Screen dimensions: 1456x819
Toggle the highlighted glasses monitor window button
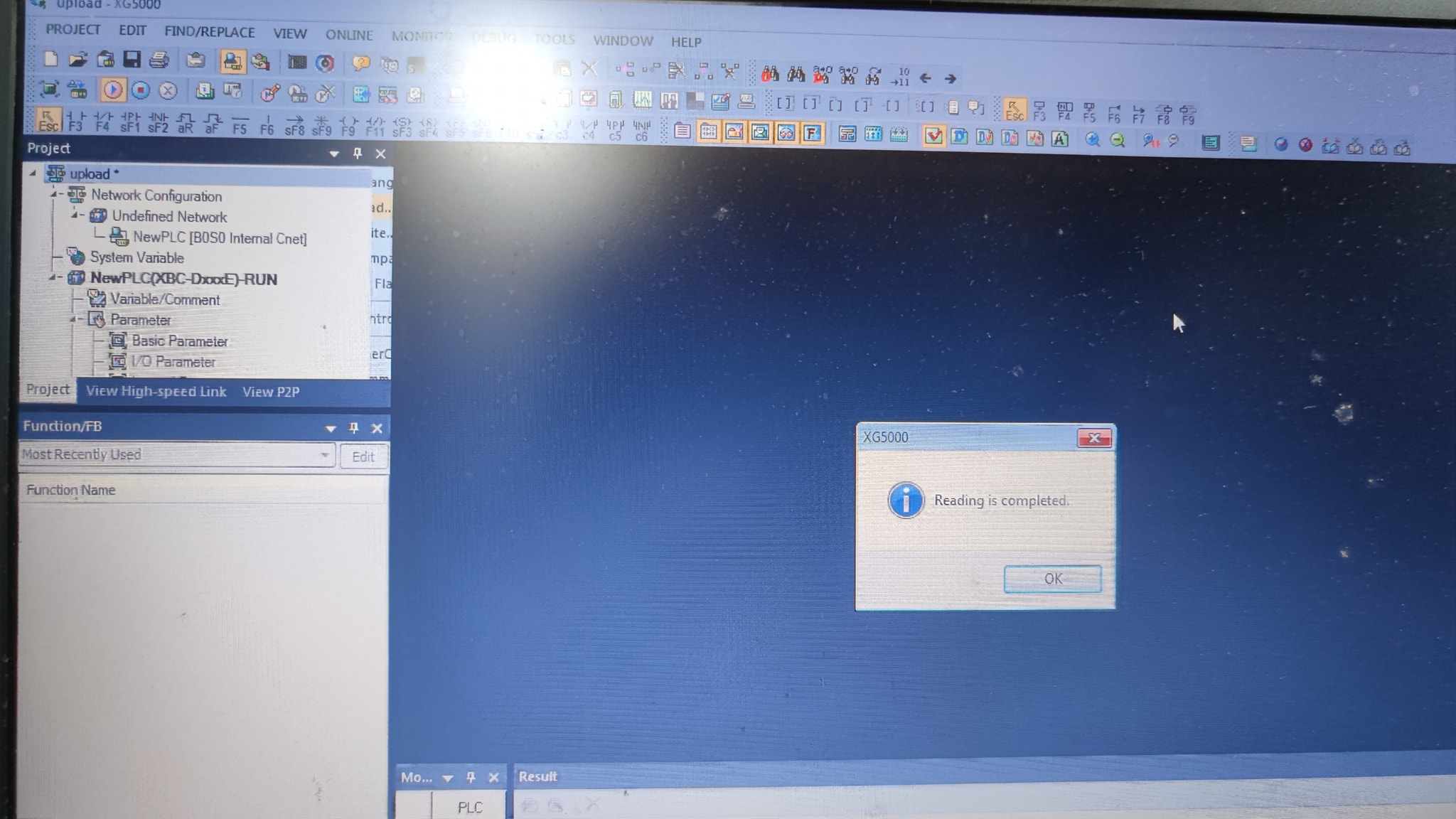click(786, 133)
